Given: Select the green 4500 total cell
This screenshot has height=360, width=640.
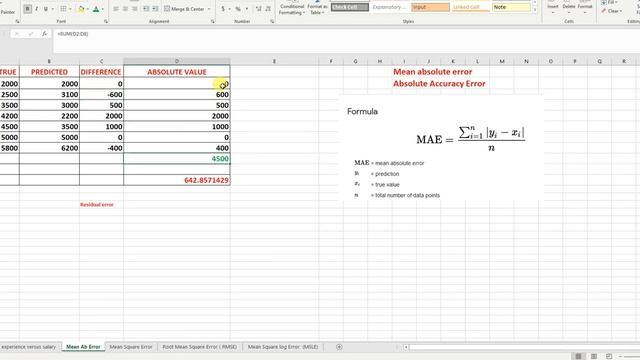Looking at the screenshot, I should (x=177, y=159).
